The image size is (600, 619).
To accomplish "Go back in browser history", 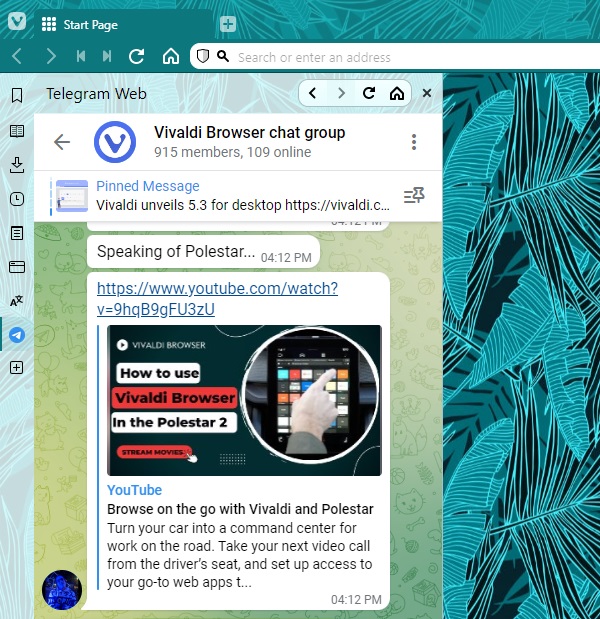I will pos(17,56).
